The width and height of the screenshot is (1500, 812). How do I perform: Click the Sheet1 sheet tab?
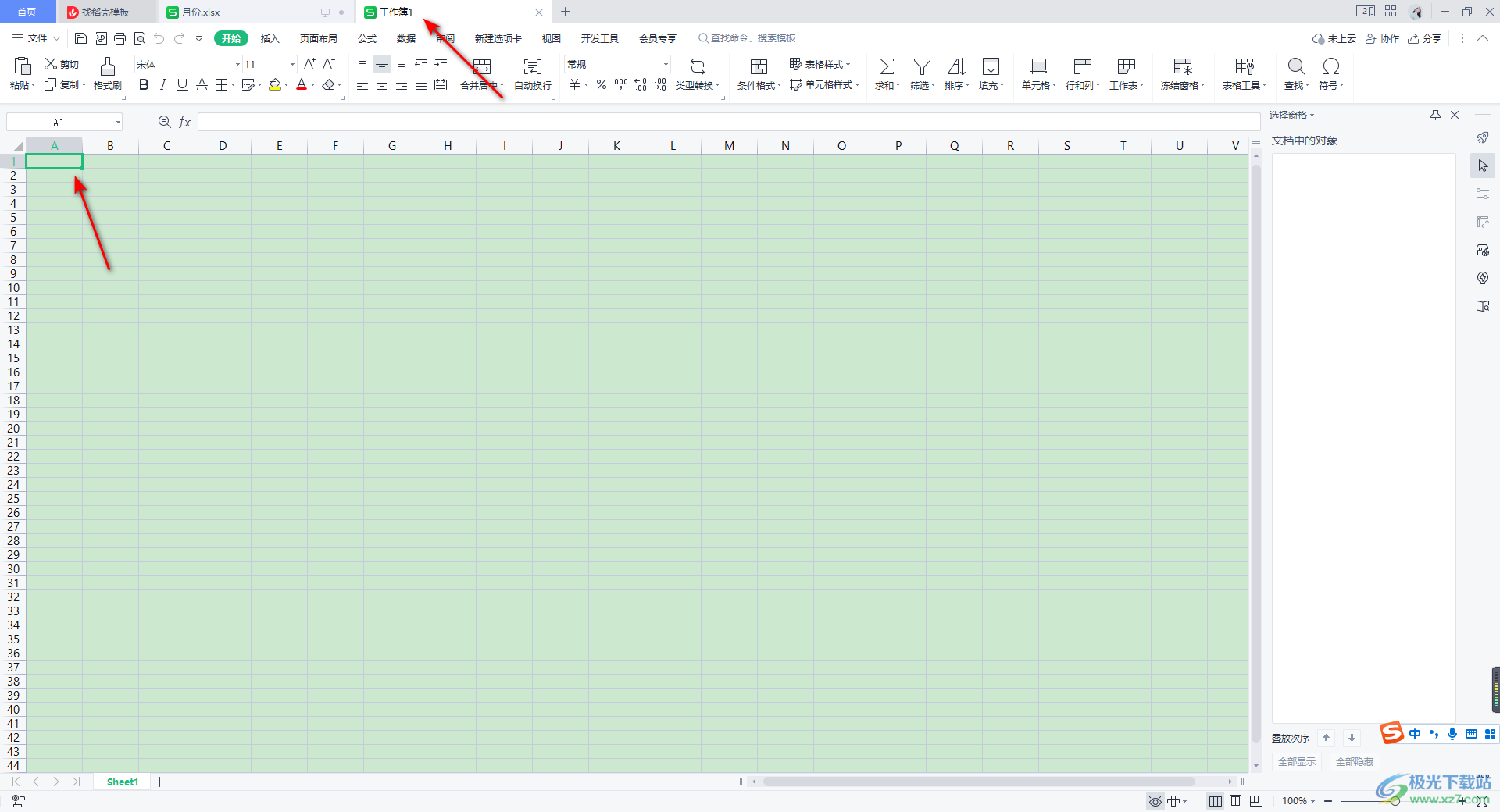122,782
